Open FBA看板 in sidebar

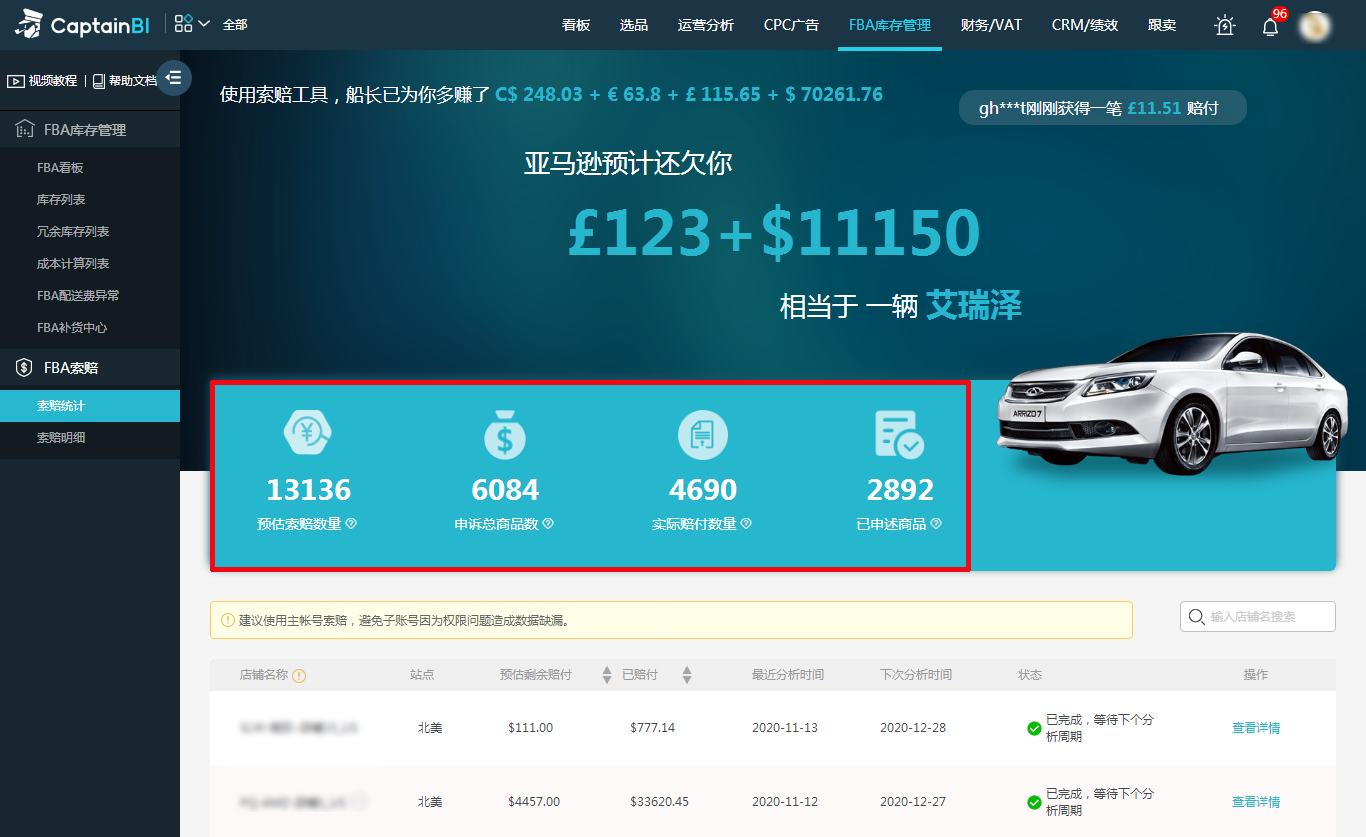60,168
